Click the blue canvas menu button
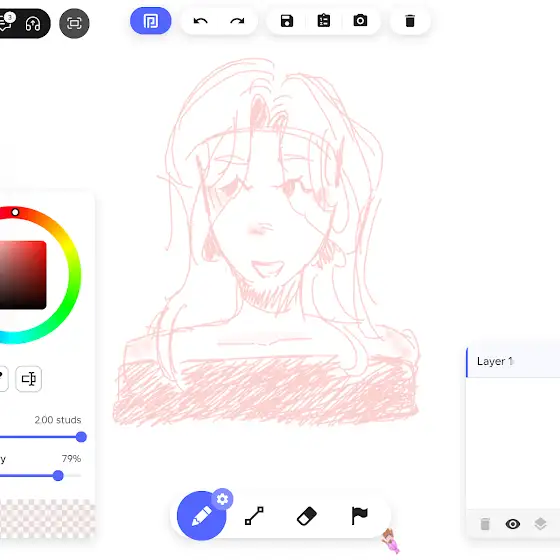The width and height of the screenshot is (560, 560). pyautogui.click(x=150, y=21)
